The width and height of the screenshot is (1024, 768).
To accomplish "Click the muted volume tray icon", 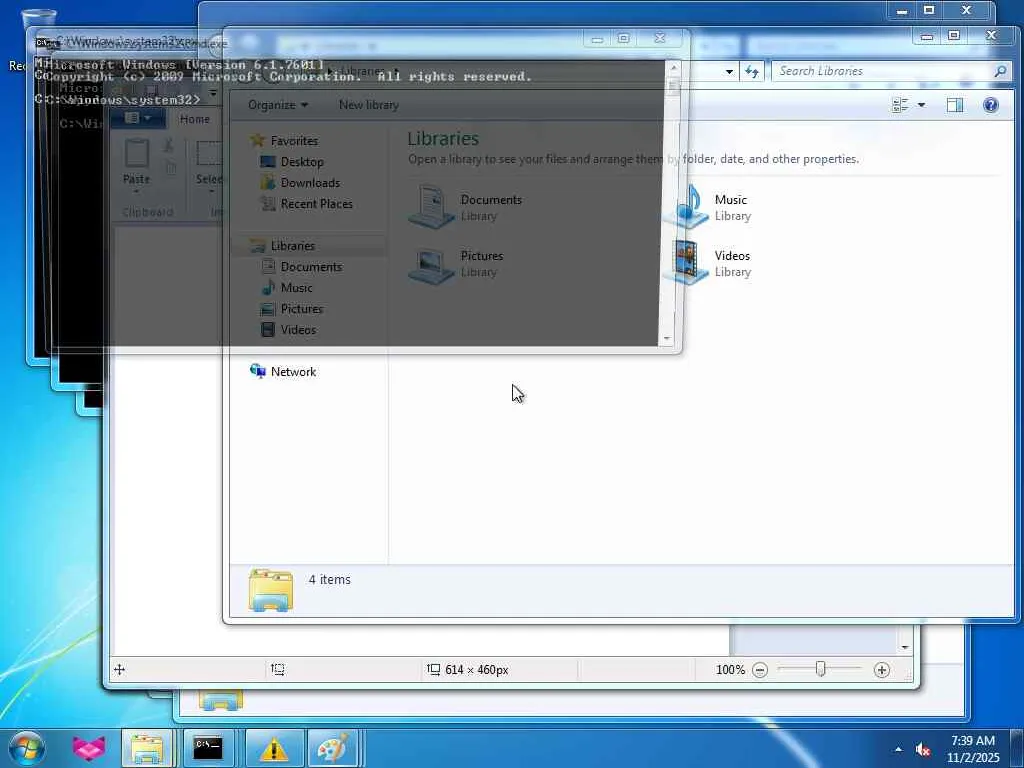I will (x=922, y=750).
